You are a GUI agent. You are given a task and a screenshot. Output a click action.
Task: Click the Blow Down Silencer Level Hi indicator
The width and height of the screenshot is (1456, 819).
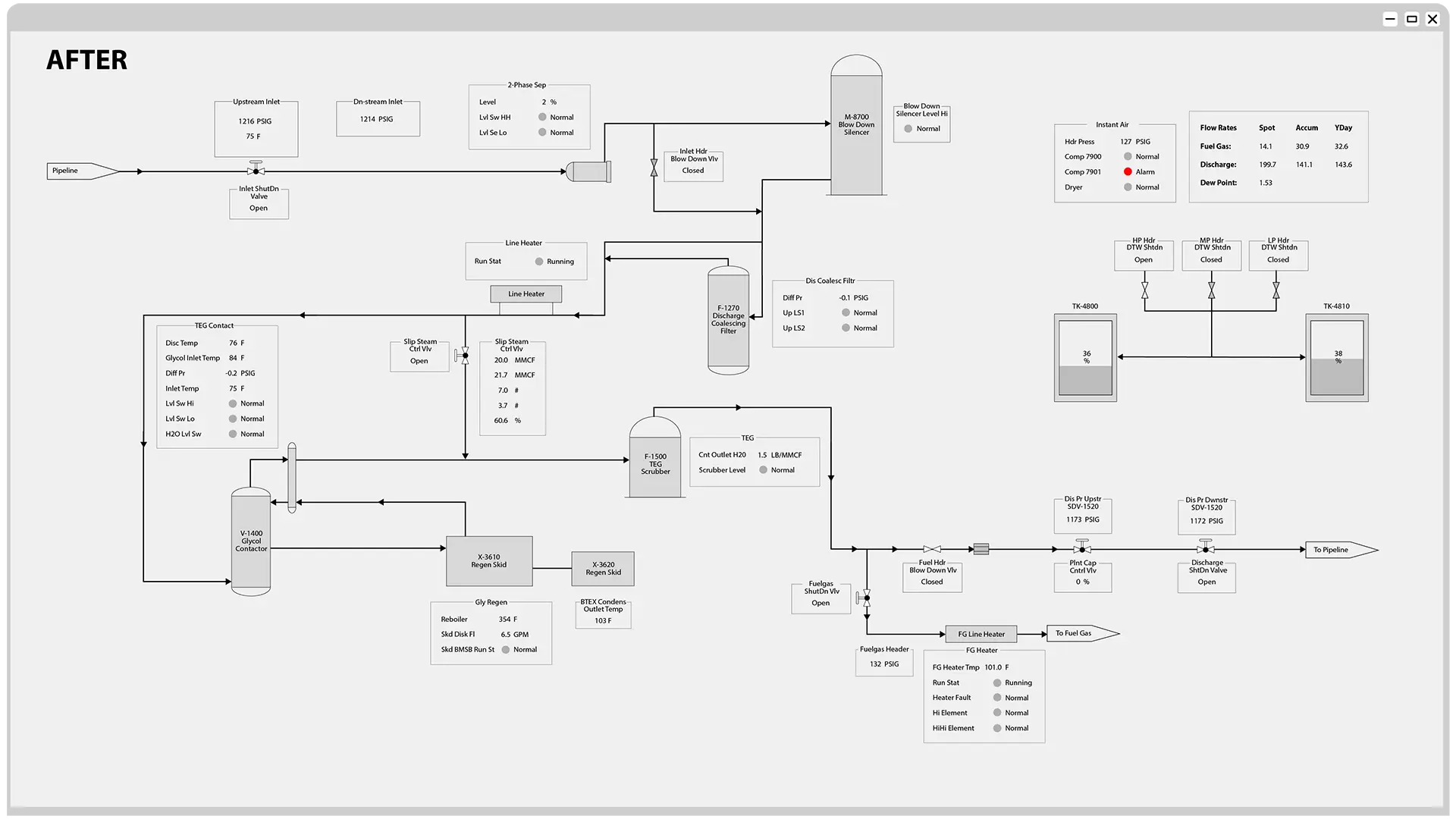click(x=908, y=129)
